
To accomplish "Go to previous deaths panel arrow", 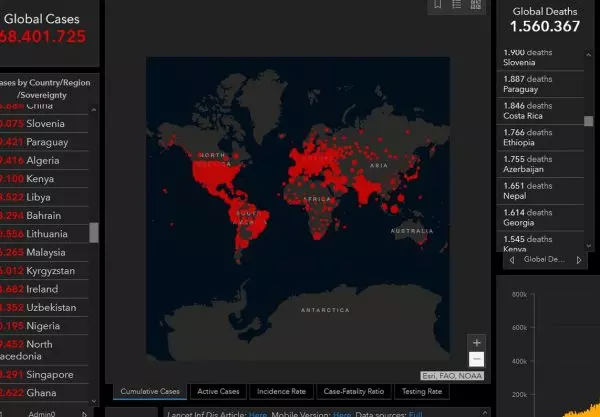I will 513,259.
